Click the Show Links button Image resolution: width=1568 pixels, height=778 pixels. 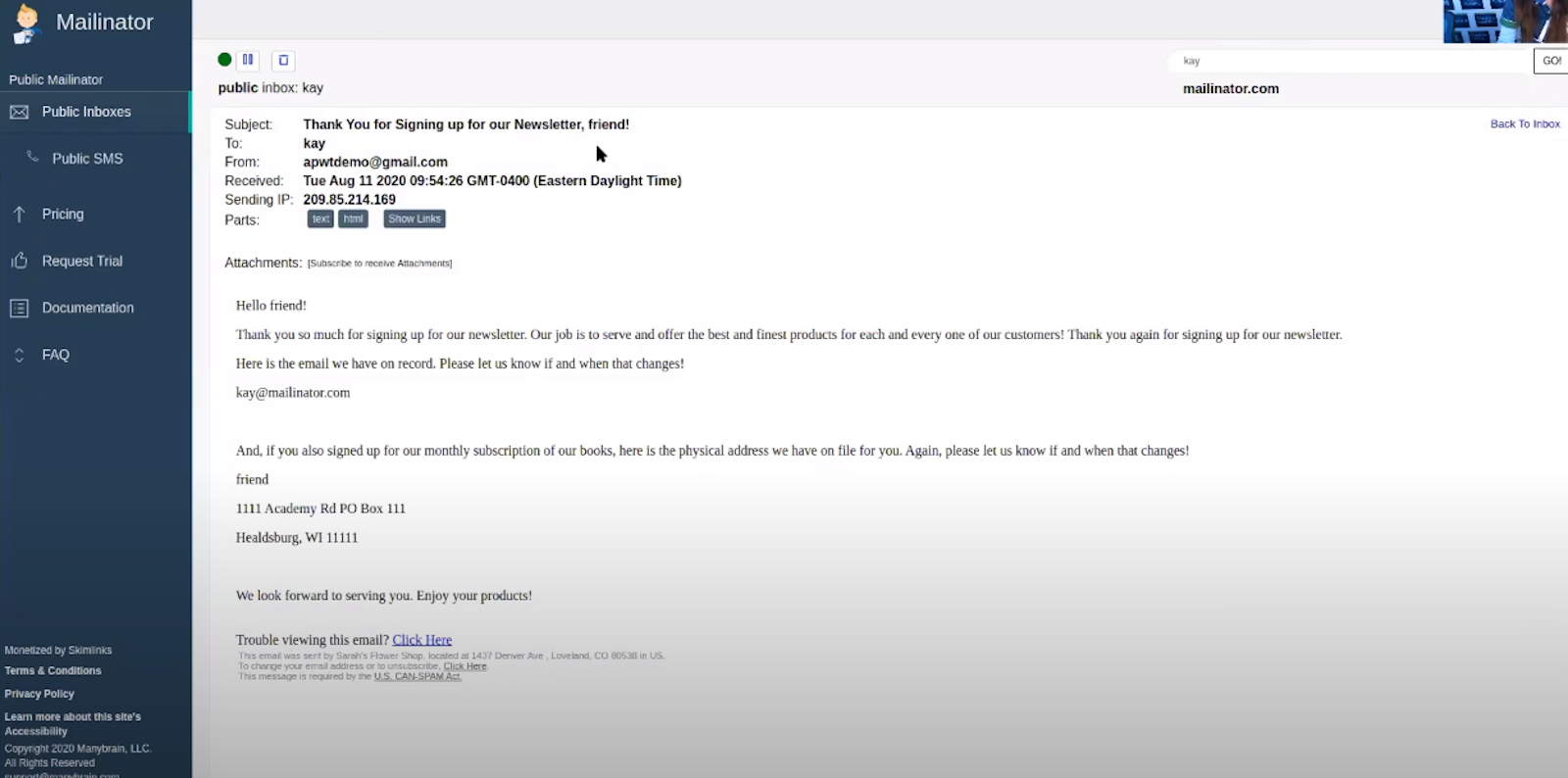click(x=415, y=219)
